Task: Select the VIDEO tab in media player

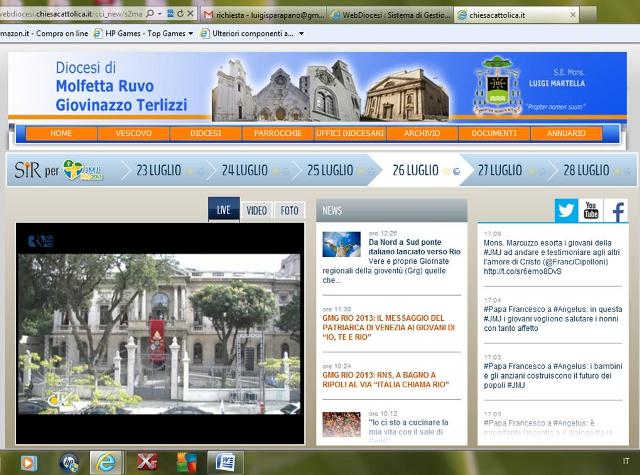Action: coord(256,210)
